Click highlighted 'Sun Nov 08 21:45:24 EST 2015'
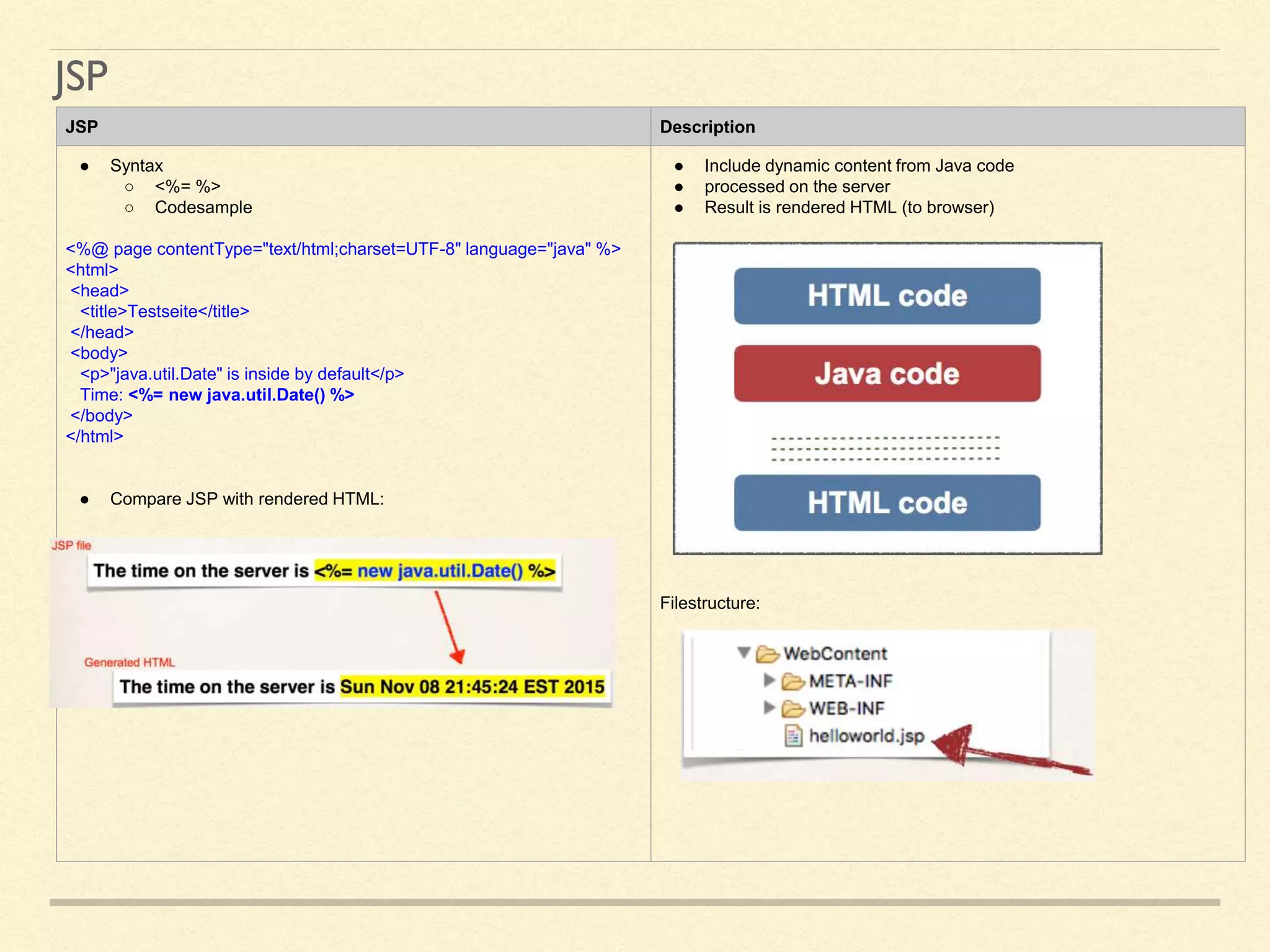Screen dimensions: 1270x952 473,687
